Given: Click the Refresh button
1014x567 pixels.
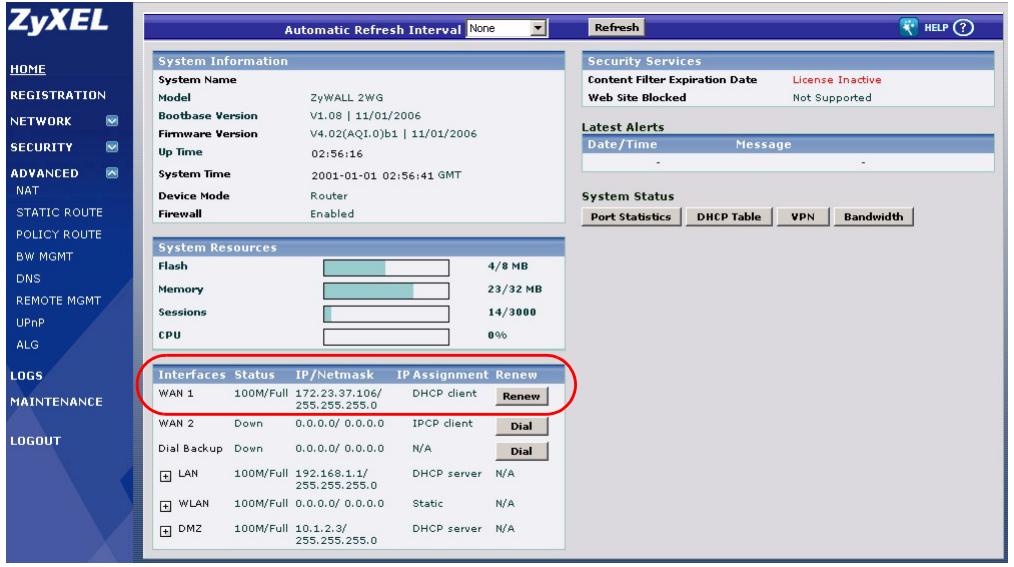Looking at the screenshot, I should (616, 27).
